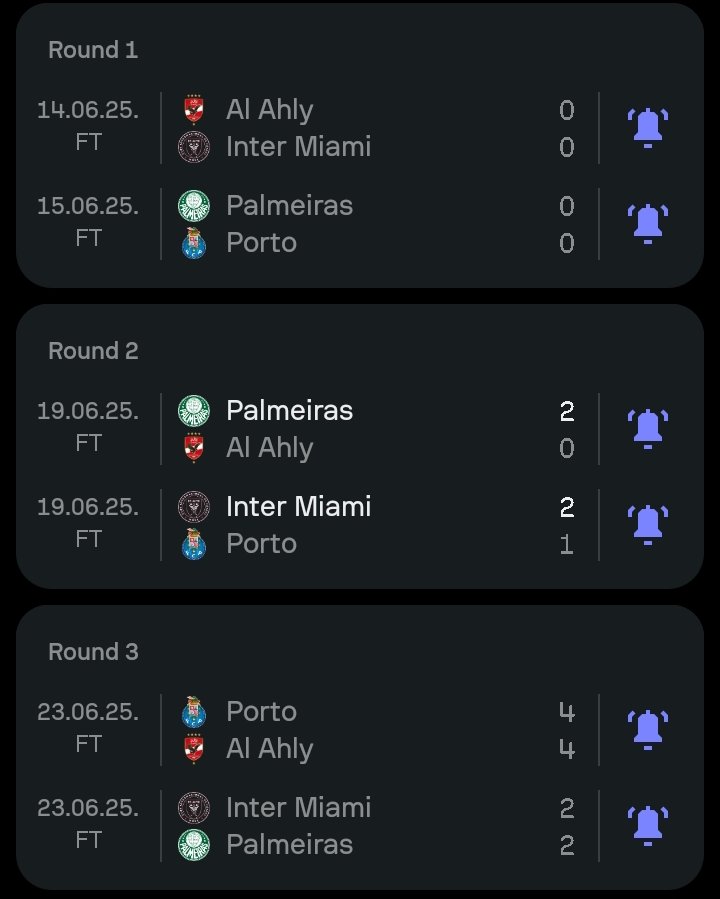Viewport: 720px width, 899px height.
Task: Select the Round 2 header
Action: point(93,351)
